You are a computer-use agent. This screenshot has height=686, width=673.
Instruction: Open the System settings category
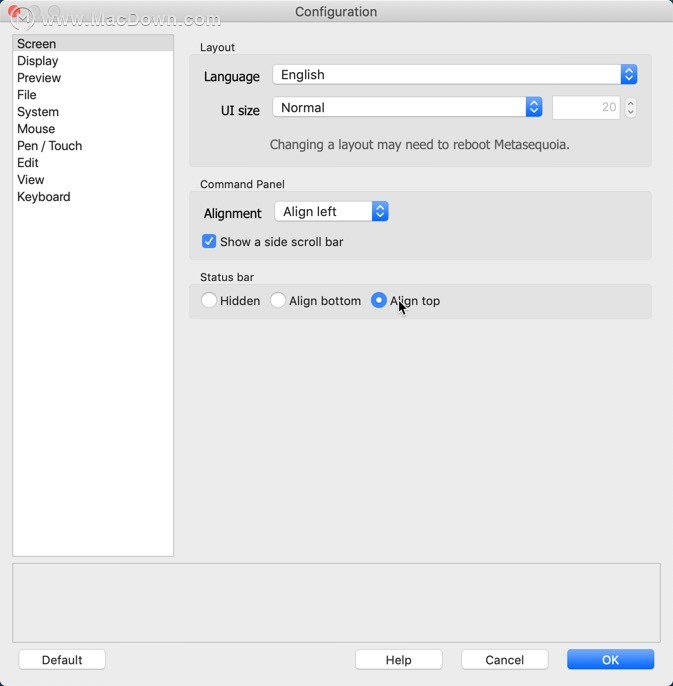[x=93, y=112]
